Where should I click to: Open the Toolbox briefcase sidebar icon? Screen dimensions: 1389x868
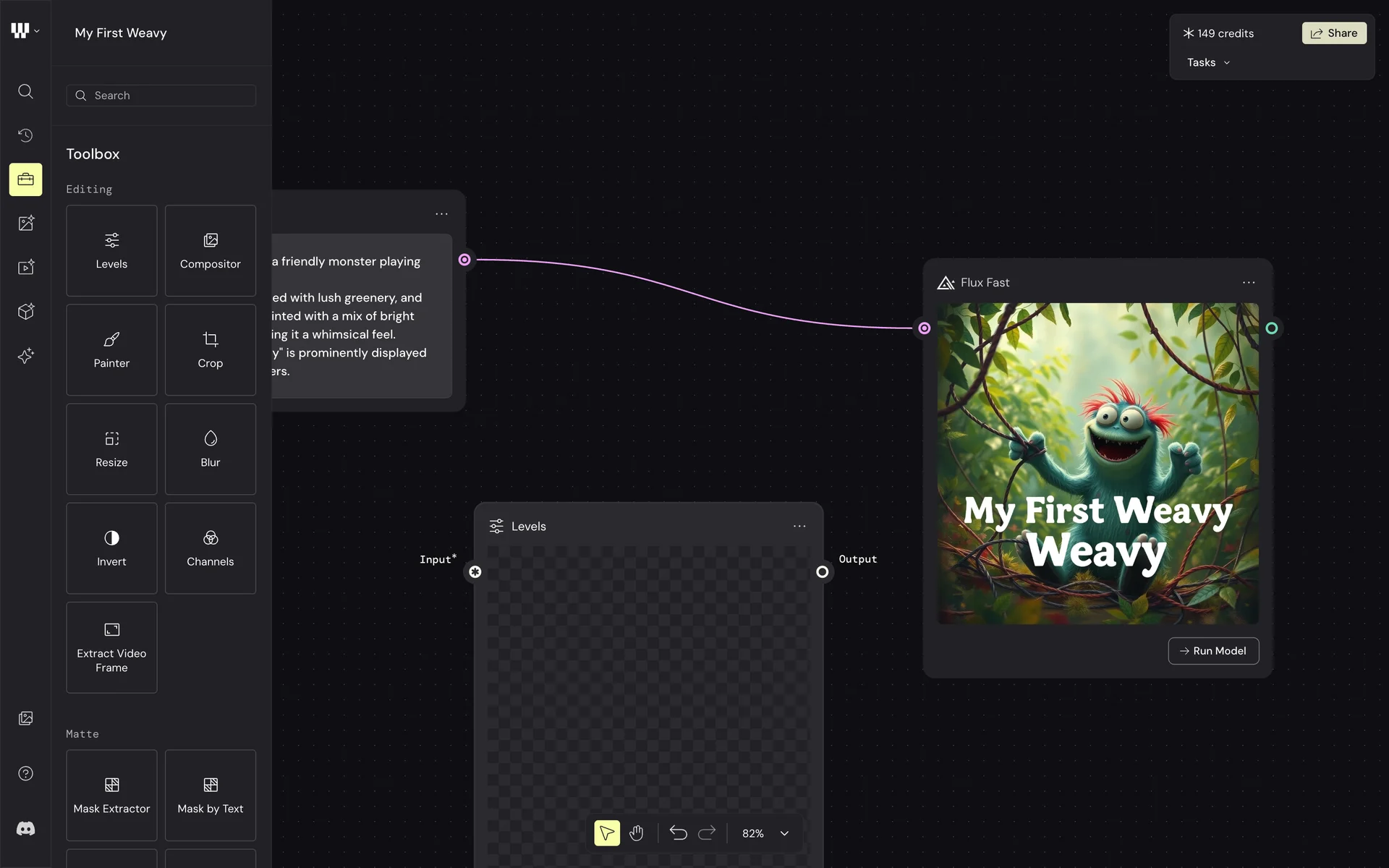(x=25, y=179)
